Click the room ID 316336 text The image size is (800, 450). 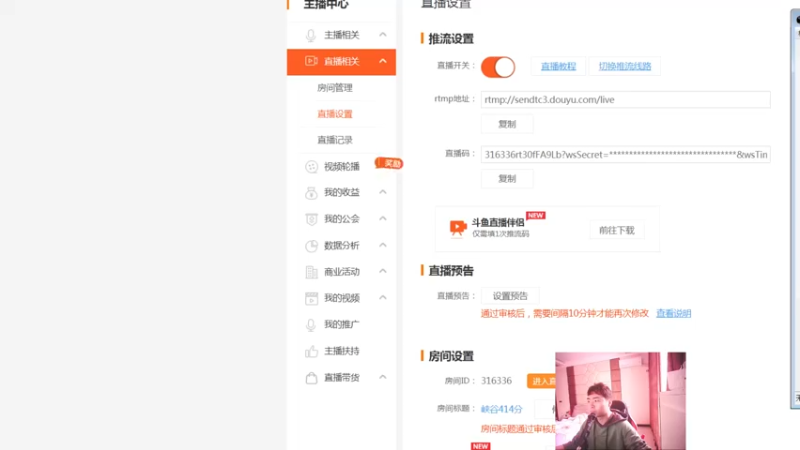click(496, 381)
